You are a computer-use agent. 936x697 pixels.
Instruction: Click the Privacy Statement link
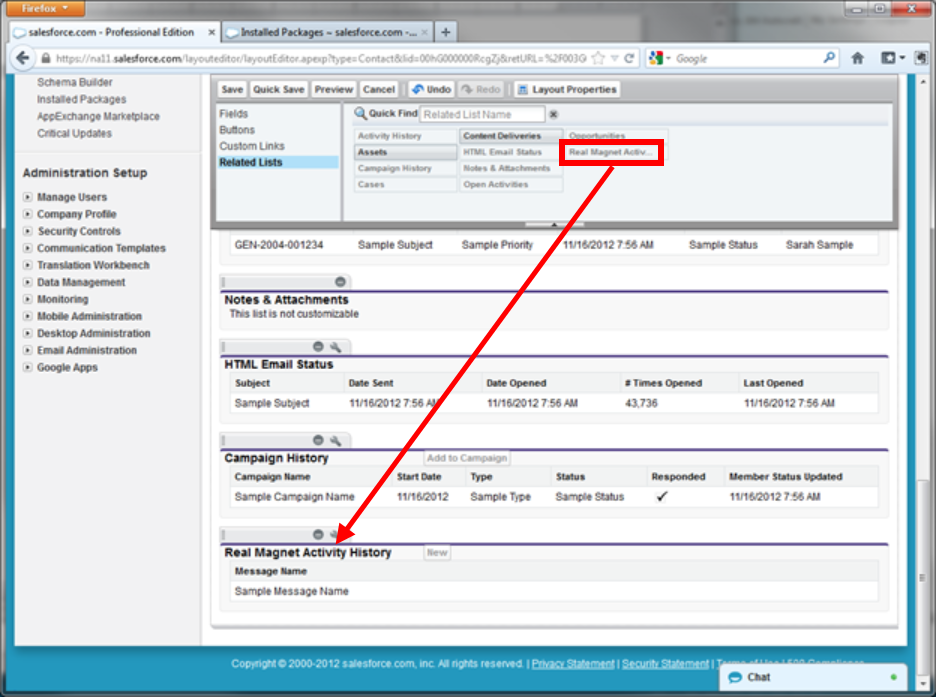(x=573, y=664)
